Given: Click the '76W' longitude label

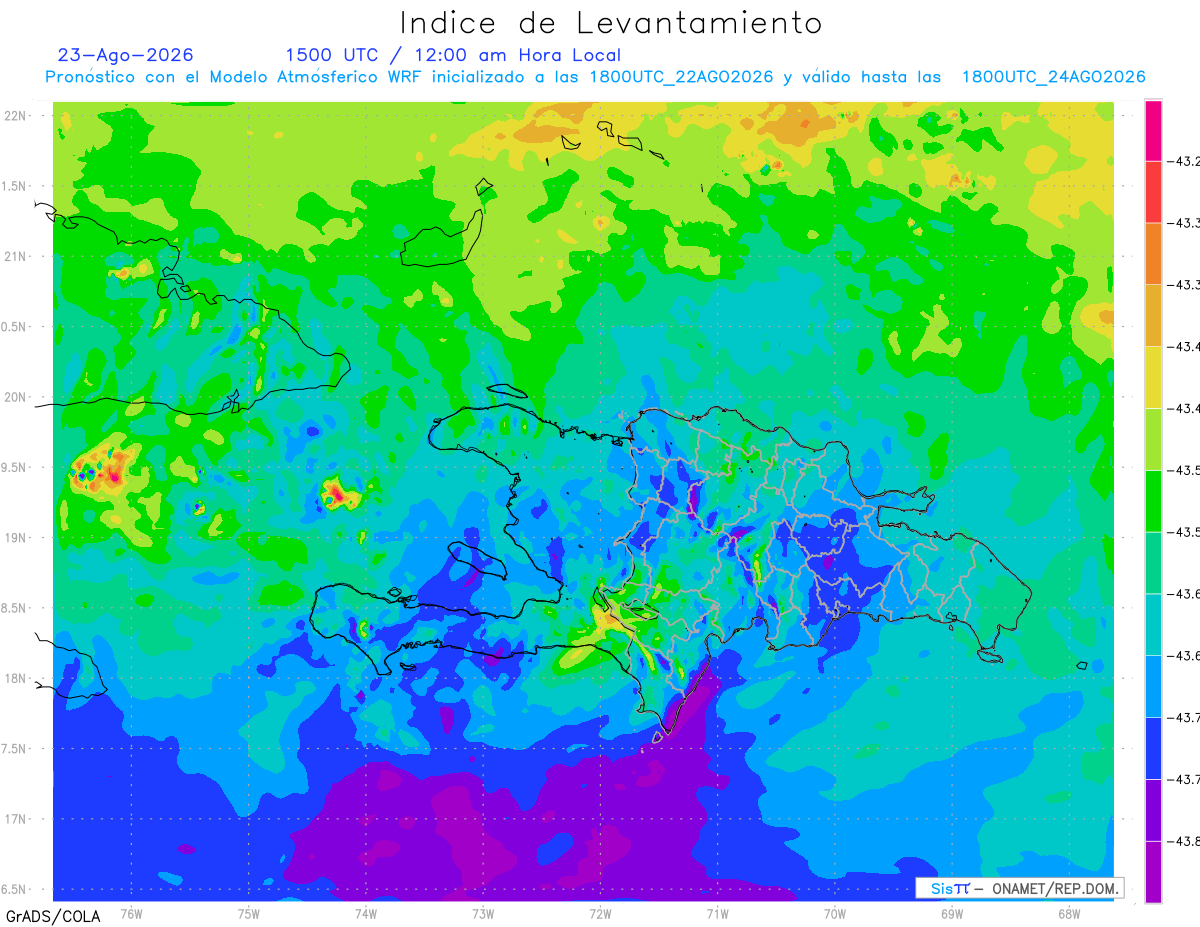Looking at the screenshot, I should click(130, 913).
